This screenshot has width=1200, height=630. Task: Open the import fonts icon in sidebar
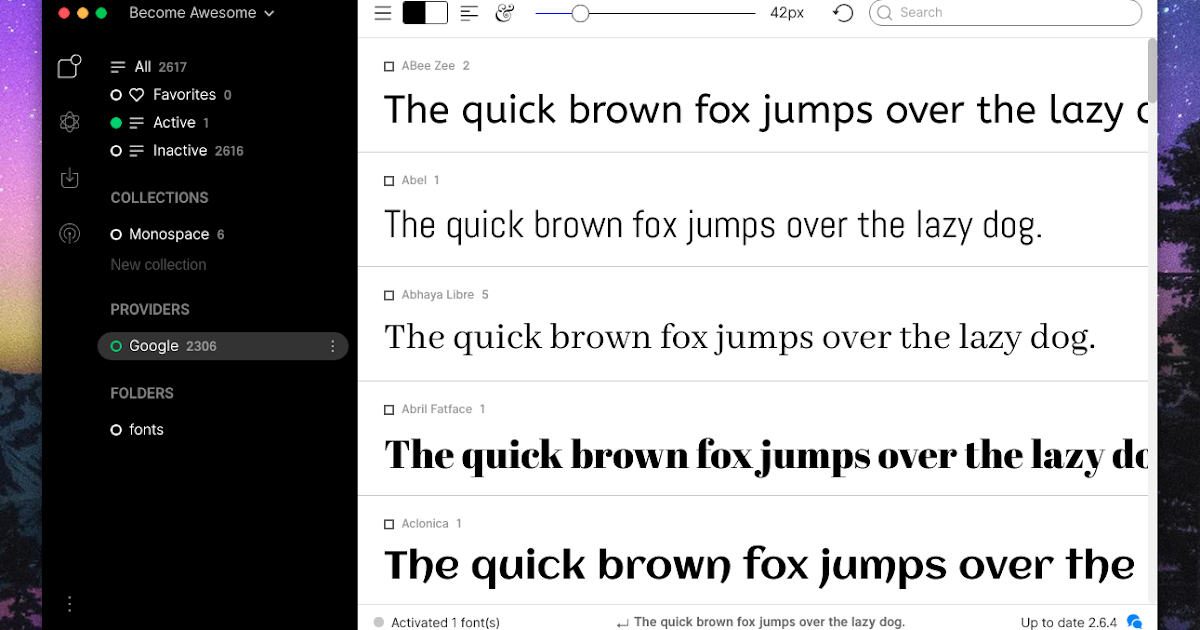tap(69, 178)
